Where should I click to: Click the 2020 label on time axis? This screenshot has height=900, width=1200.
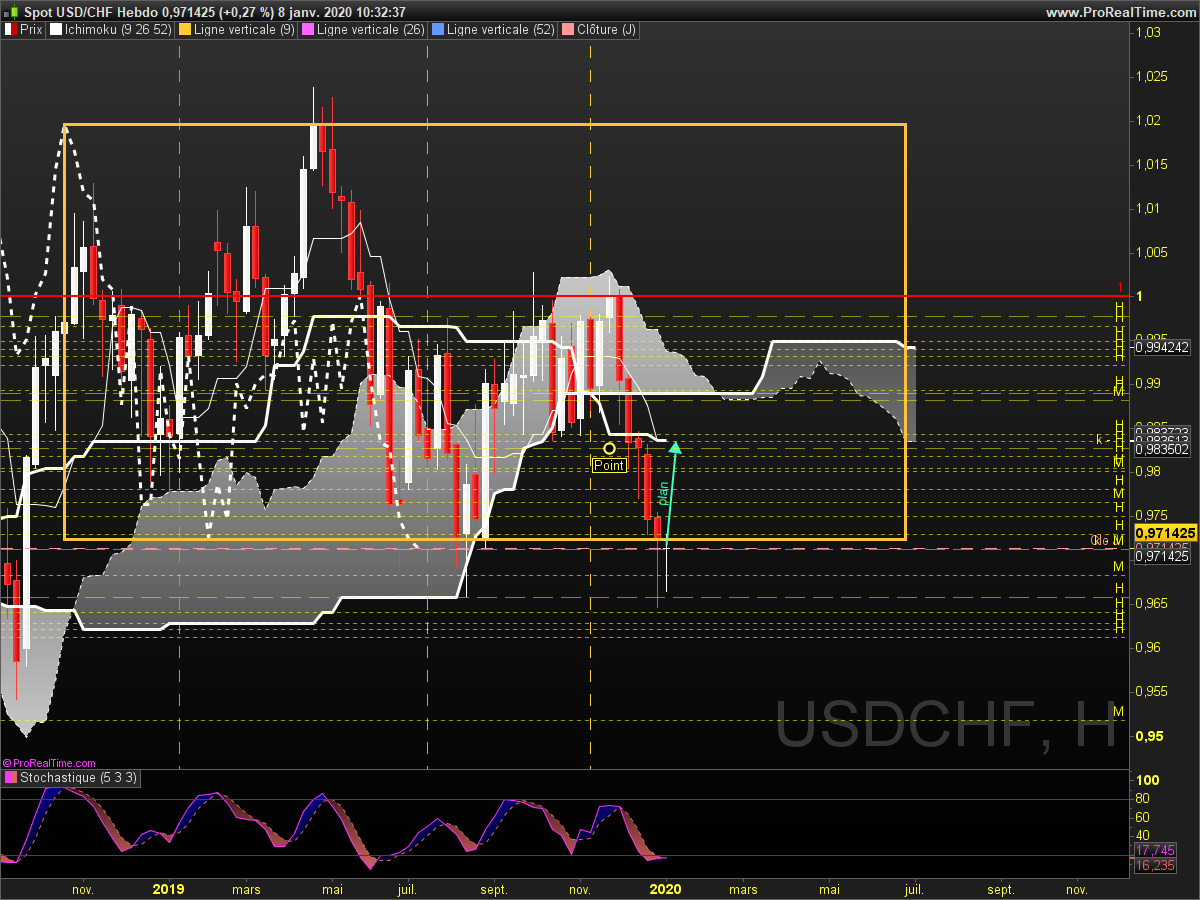665,888
